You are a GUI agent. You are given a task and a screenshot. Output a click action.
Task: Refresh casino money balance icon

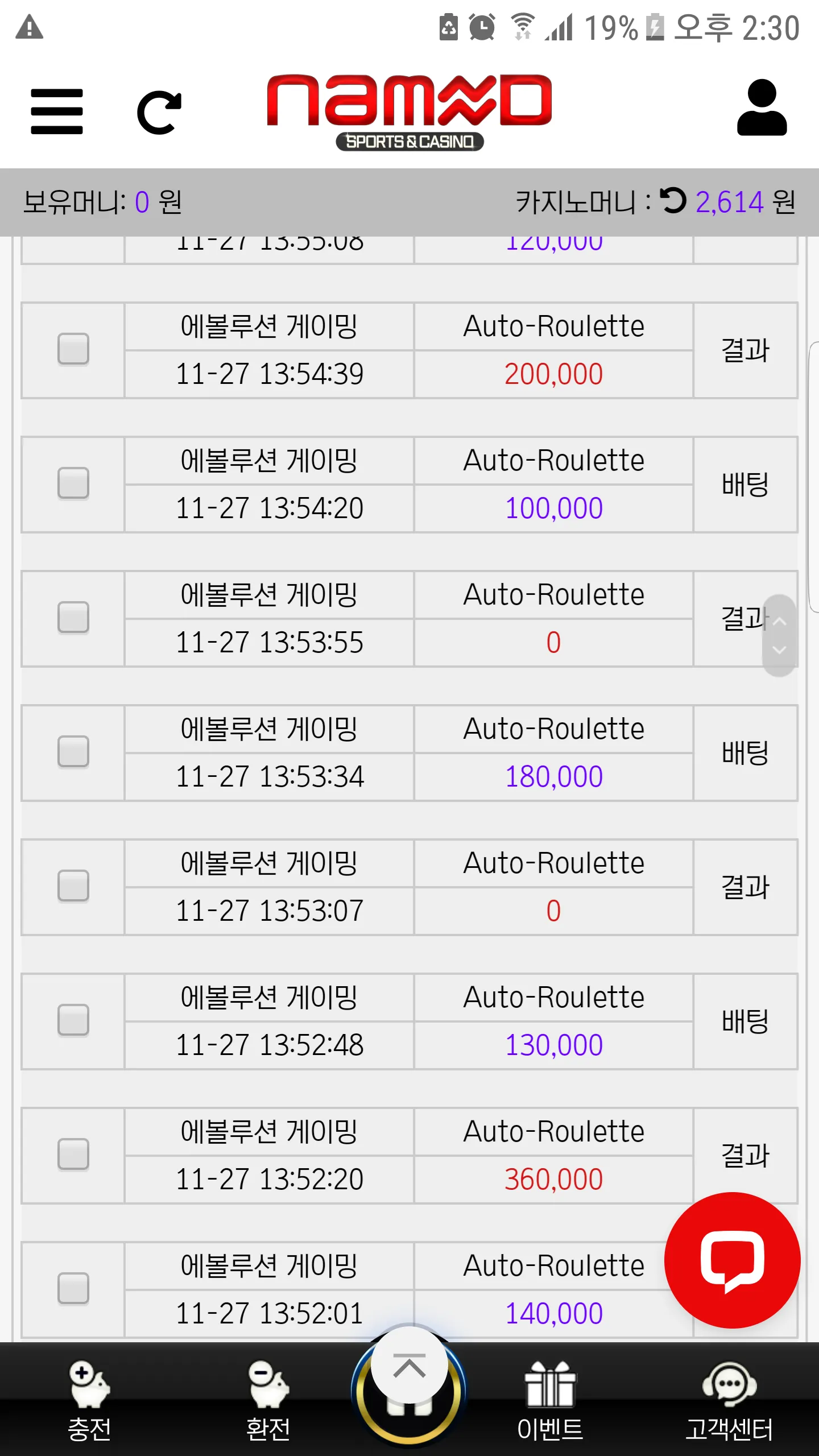(673, 201)
